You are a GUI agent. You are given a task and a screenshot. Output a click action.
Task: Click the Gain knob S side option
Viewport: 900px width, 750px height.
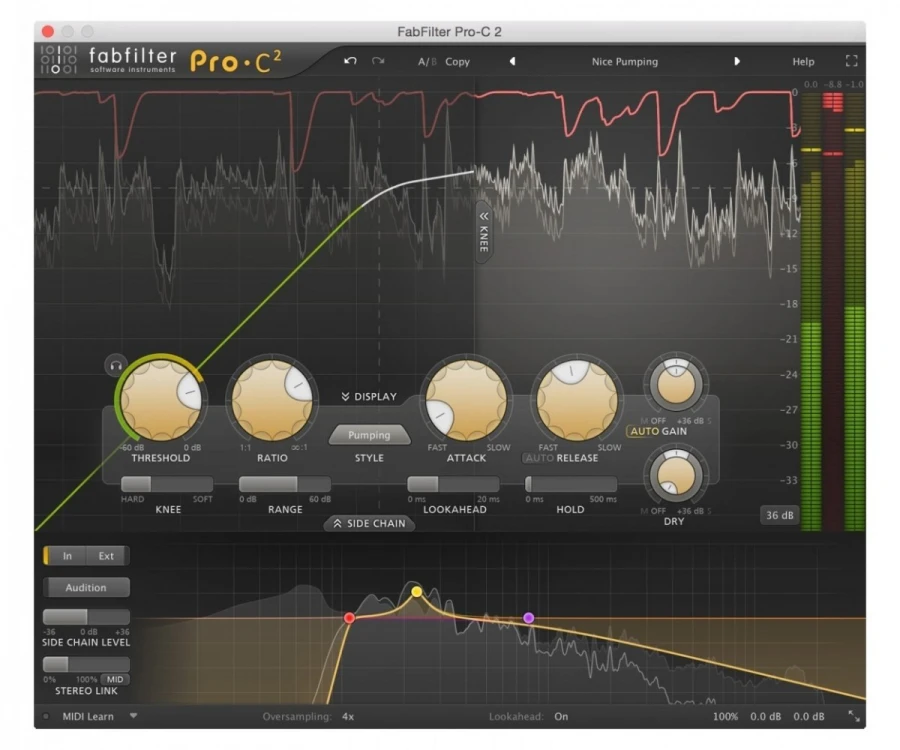pyautogui.click(x=709, y=421)
